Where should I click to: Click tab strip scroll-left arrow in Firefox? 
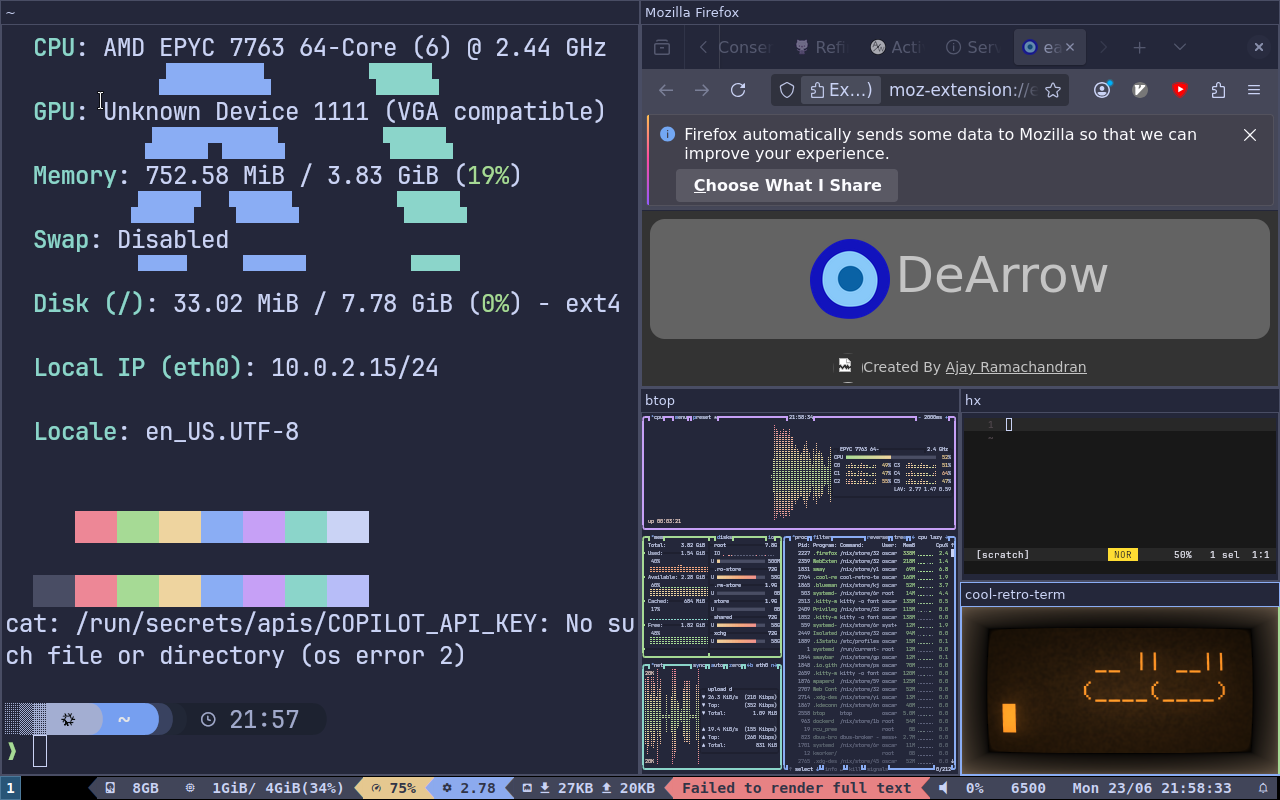point(704,47)
